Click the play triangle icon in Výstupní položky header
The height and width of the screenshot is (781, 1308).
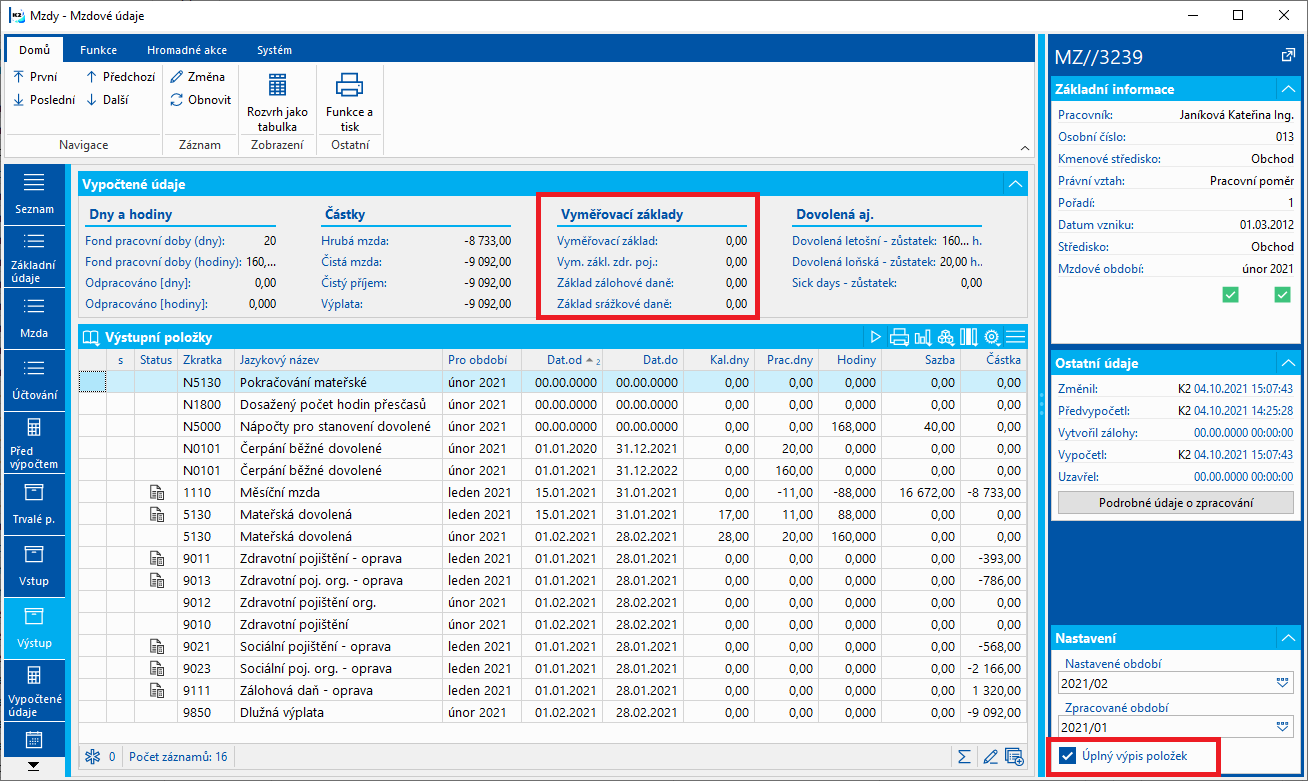(x=876, y=337)
